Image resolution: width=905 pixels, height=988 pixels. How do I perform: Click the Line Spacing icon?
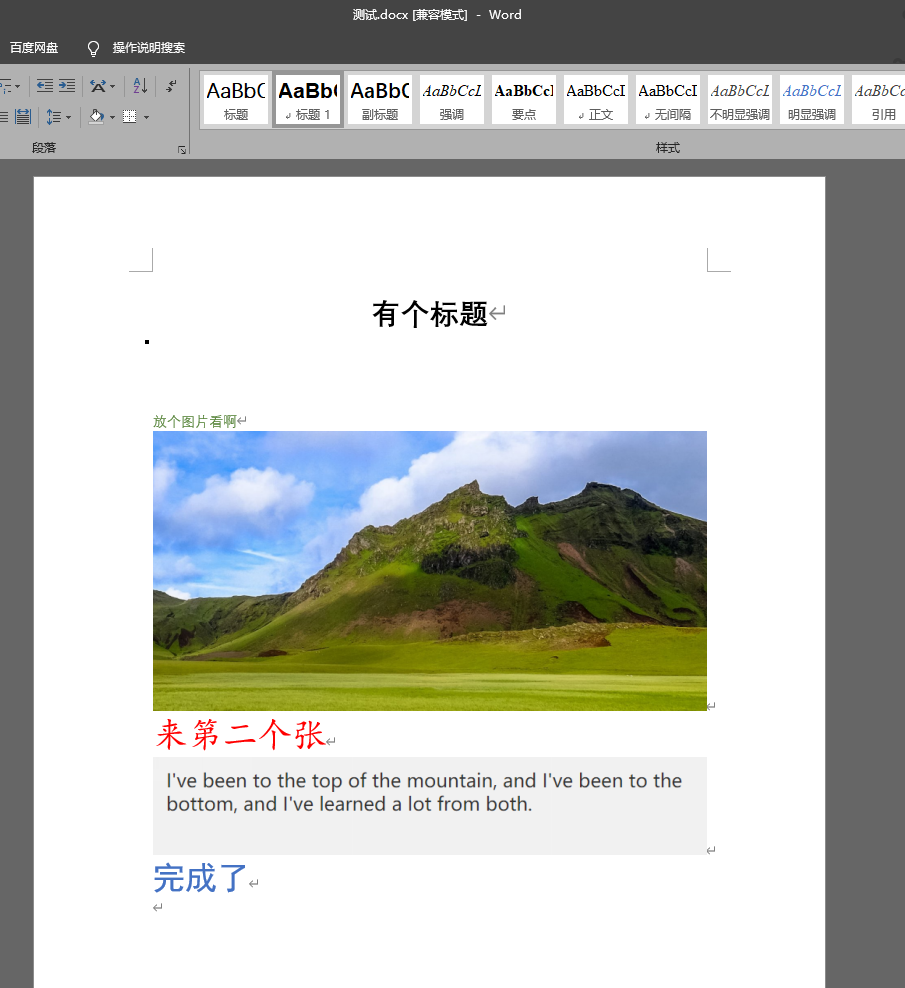click(54, 116)
